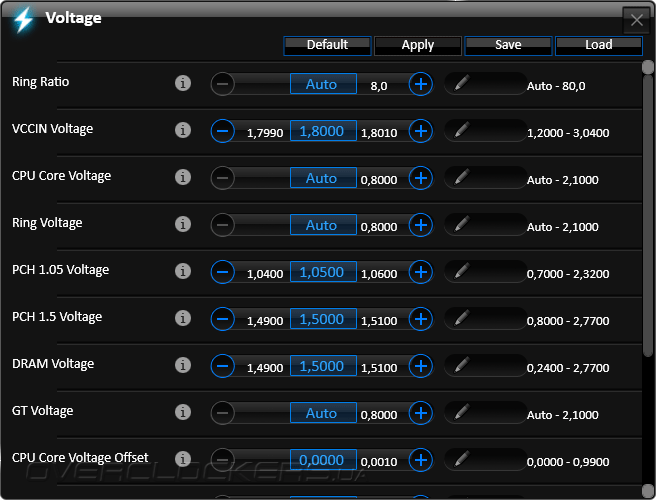Decrease PCH 1.5 Voltage with minus
This screenshot has width=656, height=500.
coord(223,319)
